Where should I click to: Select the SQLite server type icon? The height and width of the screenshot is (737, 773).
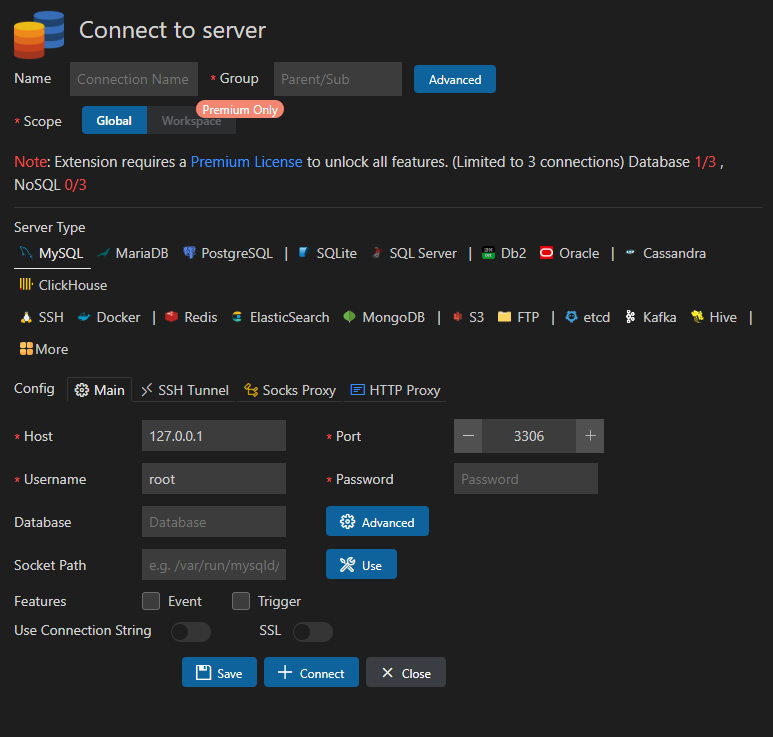coord(304,253)
